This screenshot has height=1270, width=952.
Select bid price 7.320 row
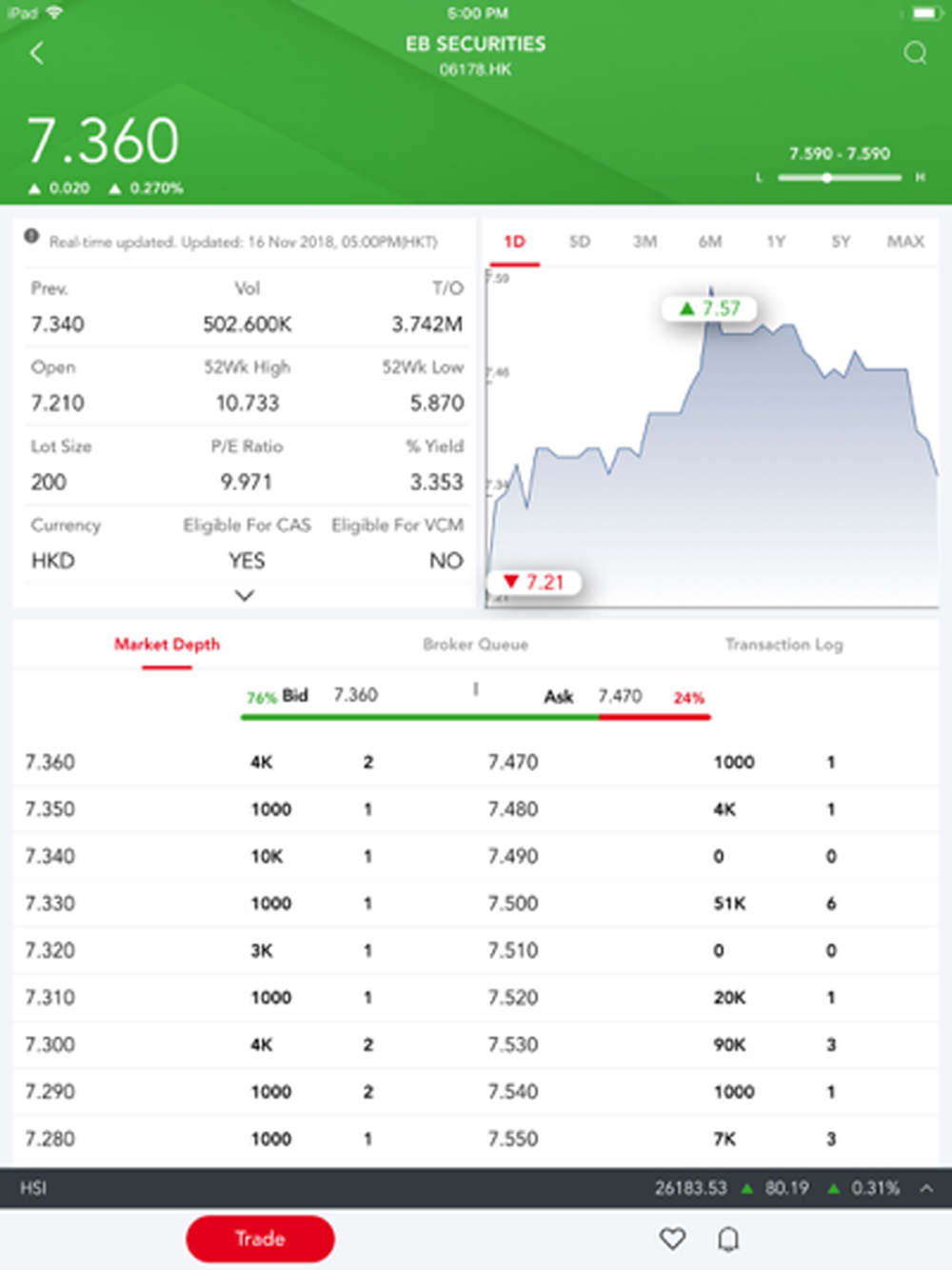pyautogui.click(x=243, y=951)
